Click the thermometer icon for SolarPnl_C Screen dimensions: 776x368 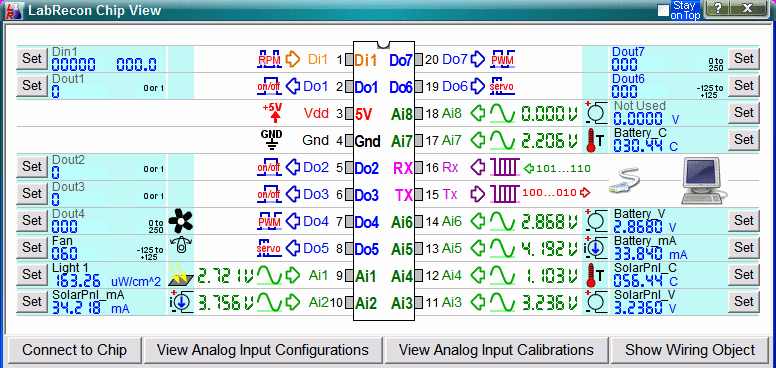click(x=594, y=275)
